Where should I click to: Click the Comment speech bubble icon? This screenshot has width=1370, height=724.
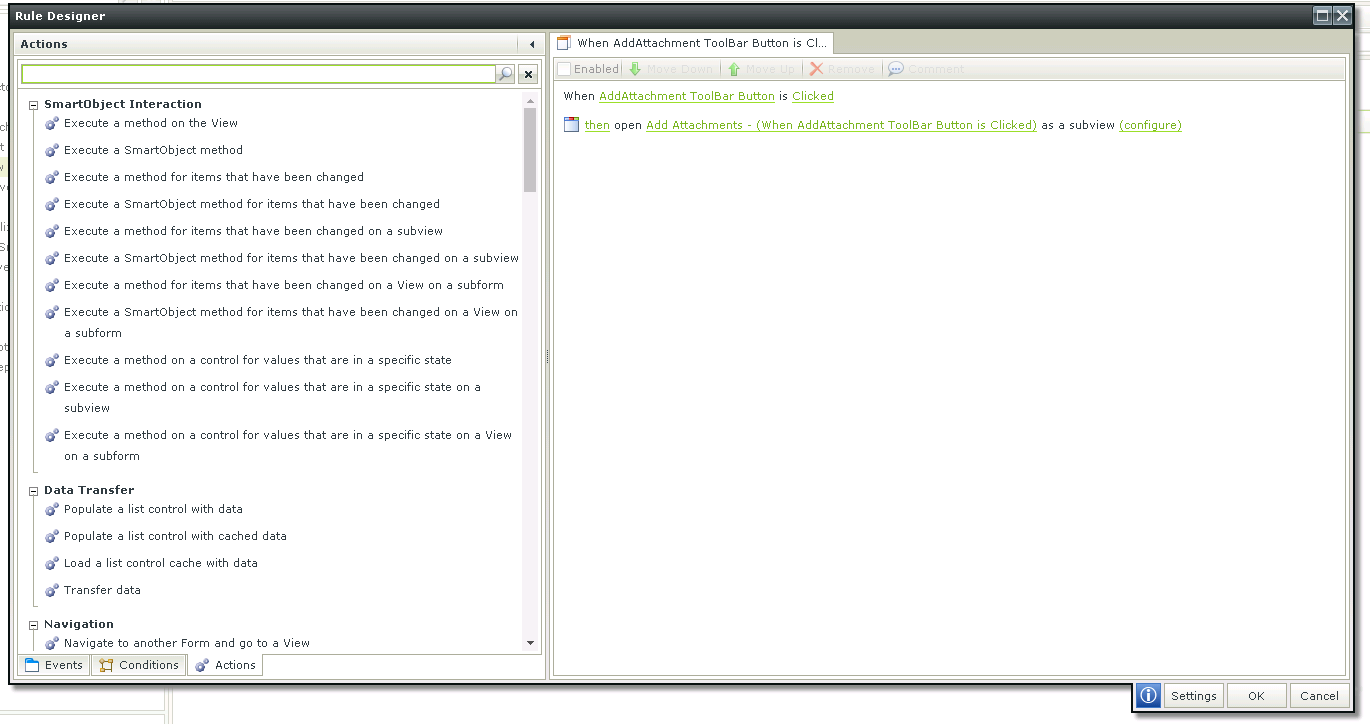(x=896, y=69)
